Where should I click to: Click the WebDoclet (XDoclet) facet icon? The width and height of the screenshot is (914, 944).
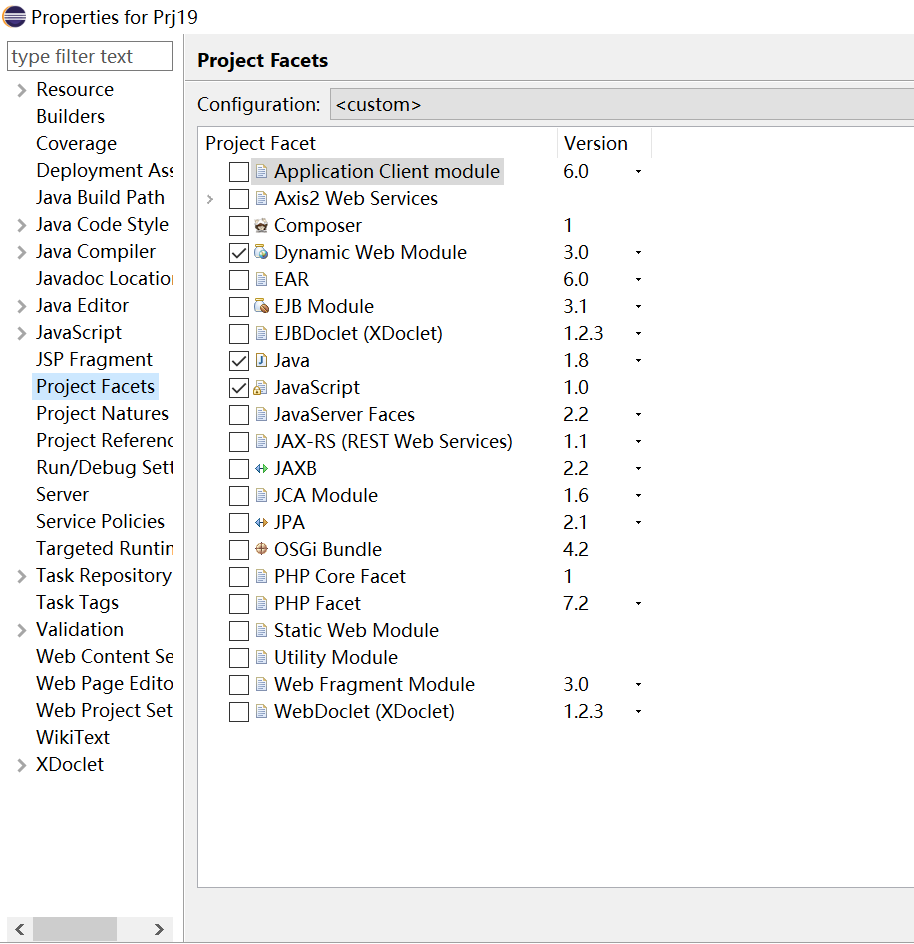click(x=261, y=711)
